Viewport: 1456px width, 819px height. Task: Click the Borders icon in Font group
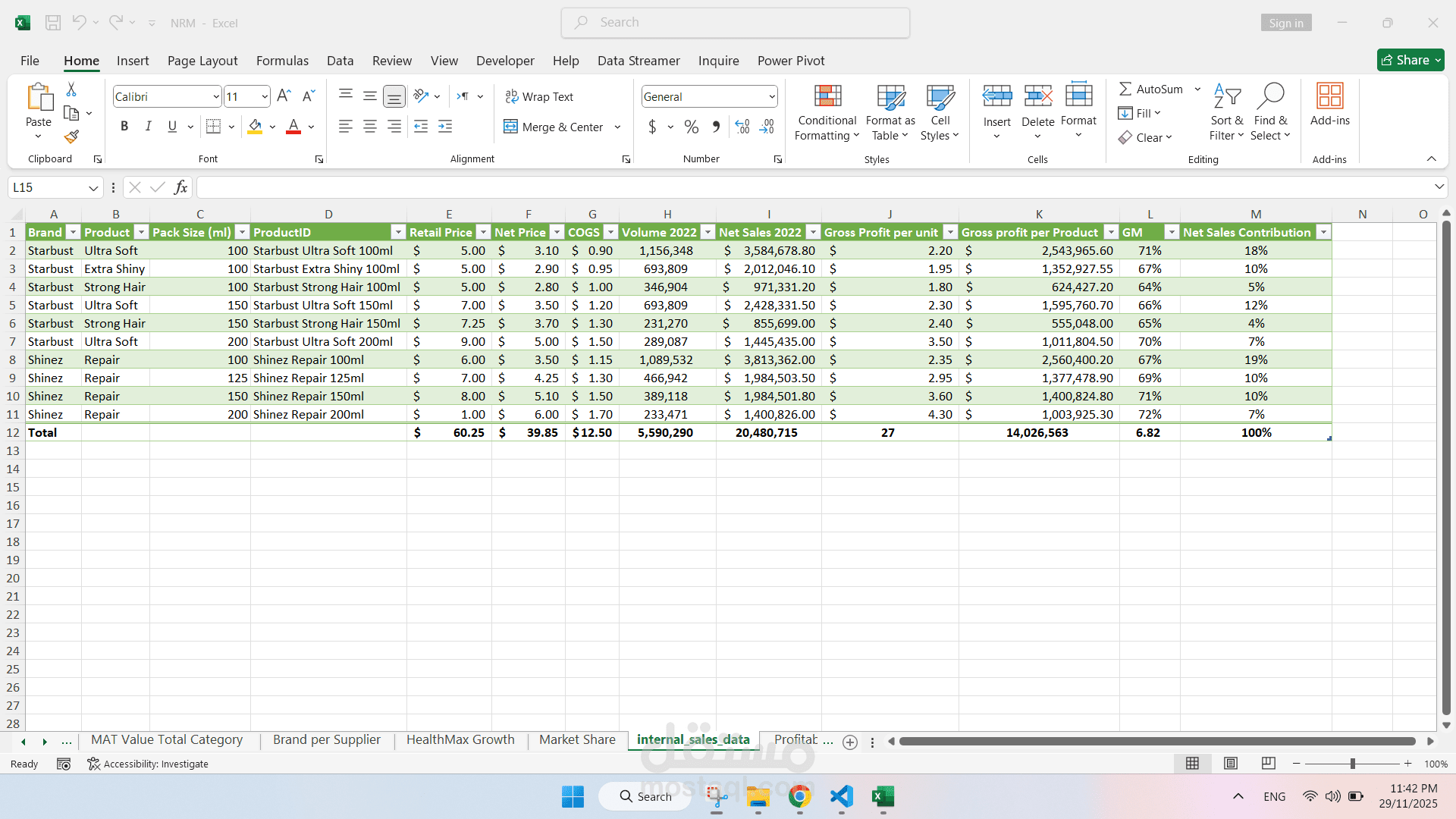[x=213, y=127]
